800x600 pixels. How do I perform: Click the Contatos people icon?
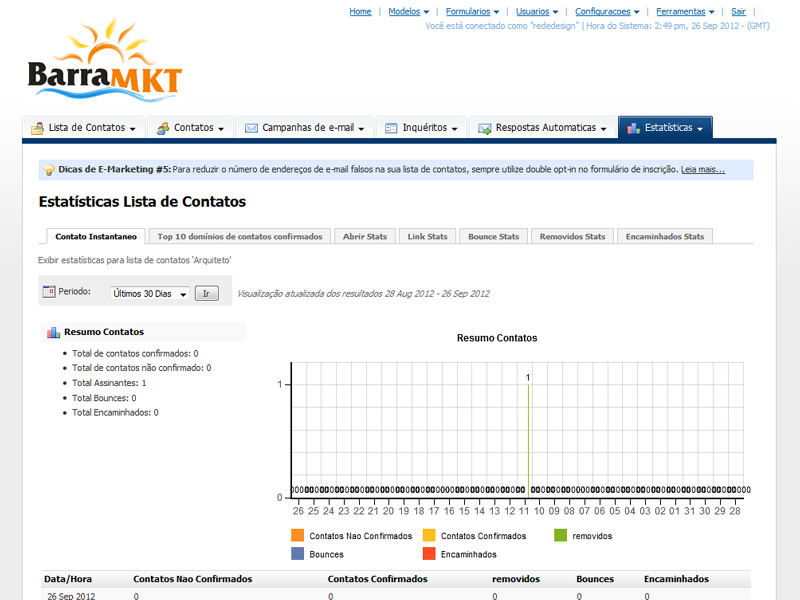(163, 128)
